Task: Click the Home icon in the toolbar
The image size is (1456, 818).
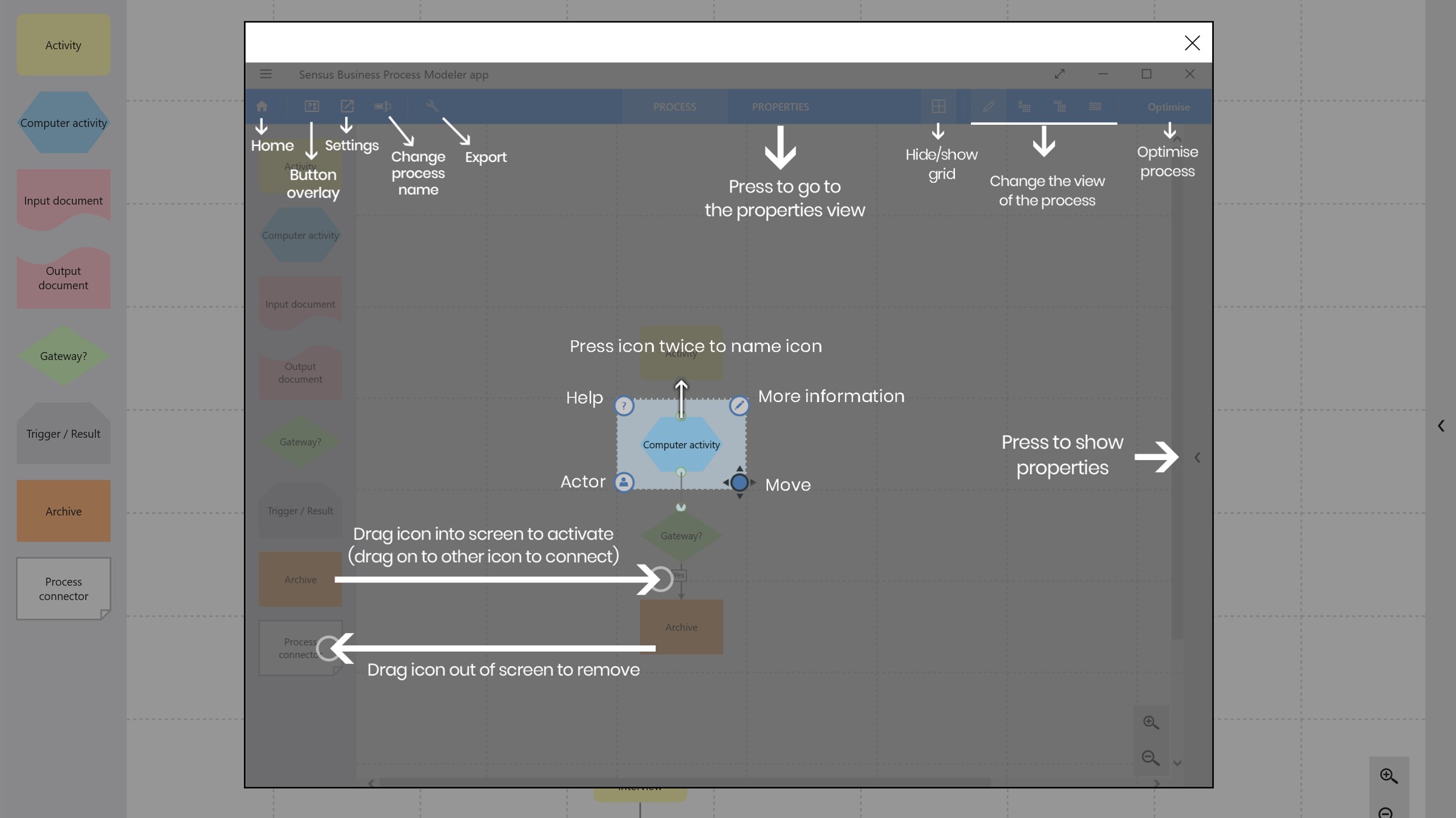Action: click(261, 106)
